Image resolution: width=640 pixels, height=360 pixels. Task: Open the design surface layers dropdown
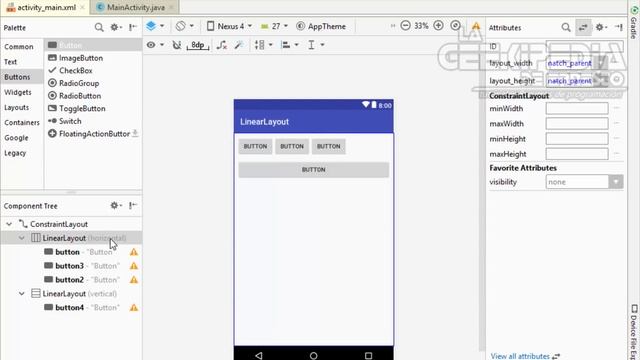pyautogui.click(x=155, y=26)
